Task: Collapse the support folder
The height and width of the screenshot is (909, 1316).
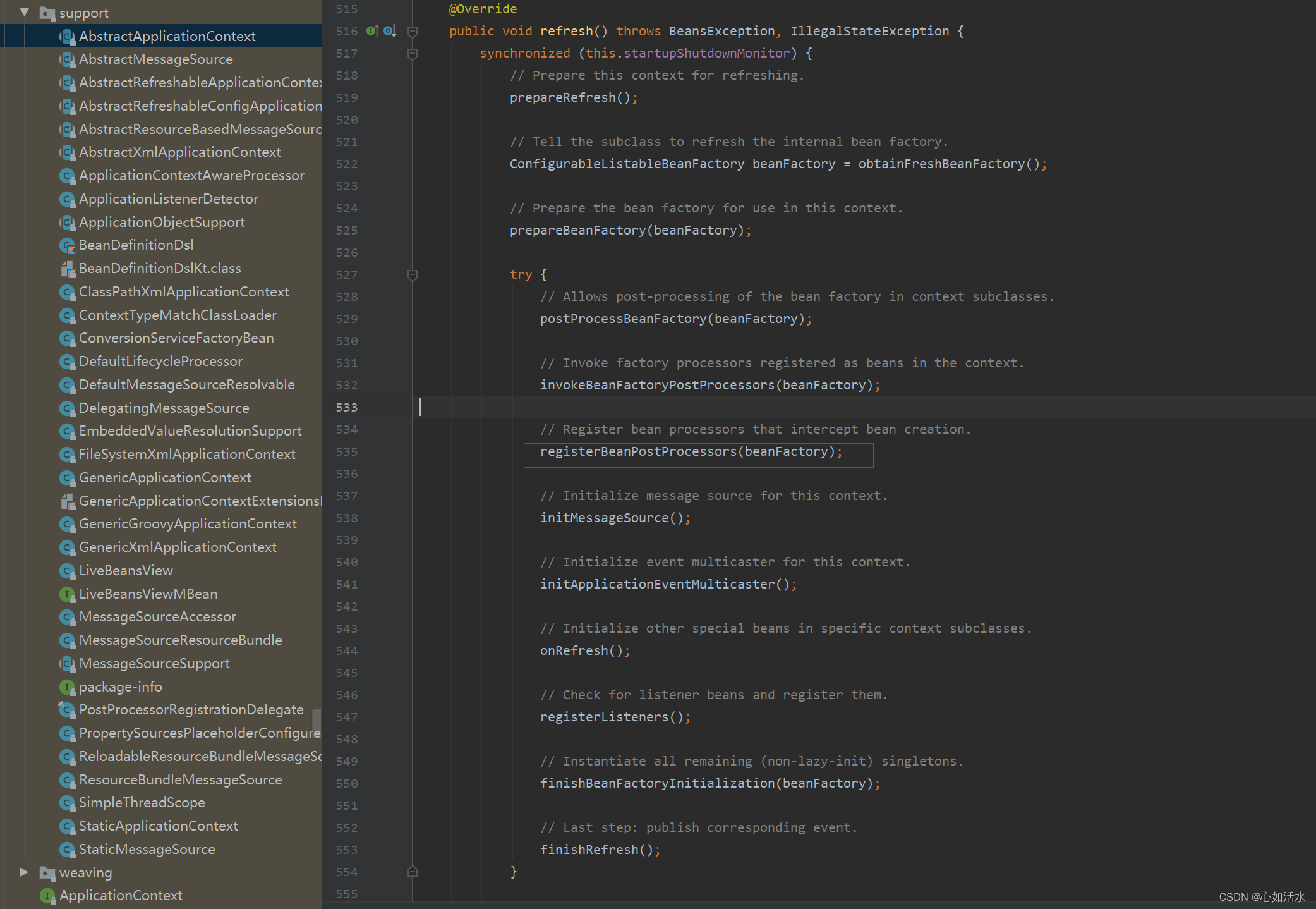Action: point(25,12)
